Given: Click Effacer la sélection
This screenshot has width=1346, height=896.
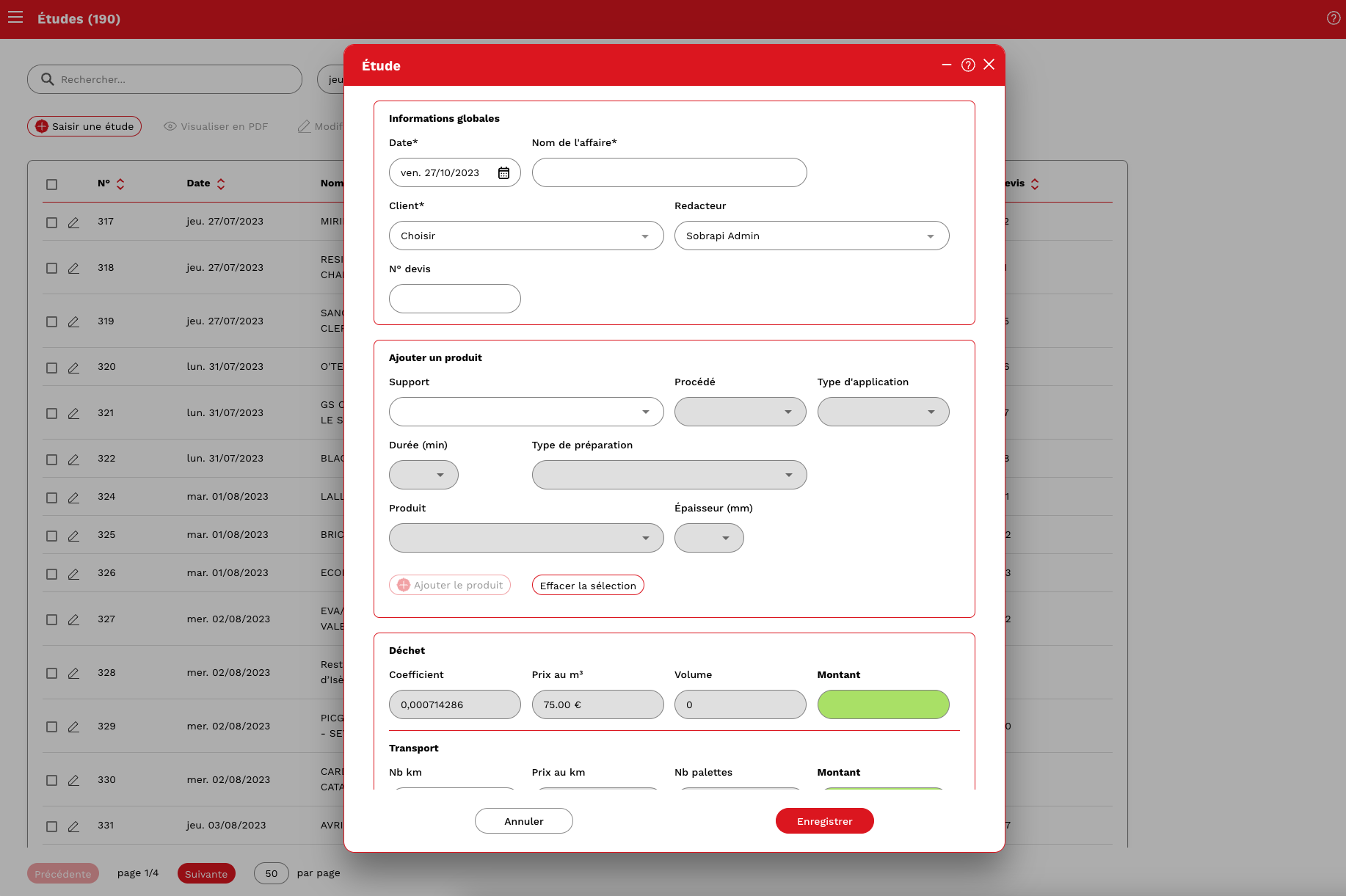Looking at the screenshot, I should pyautogui.click(x=588, y=585).
